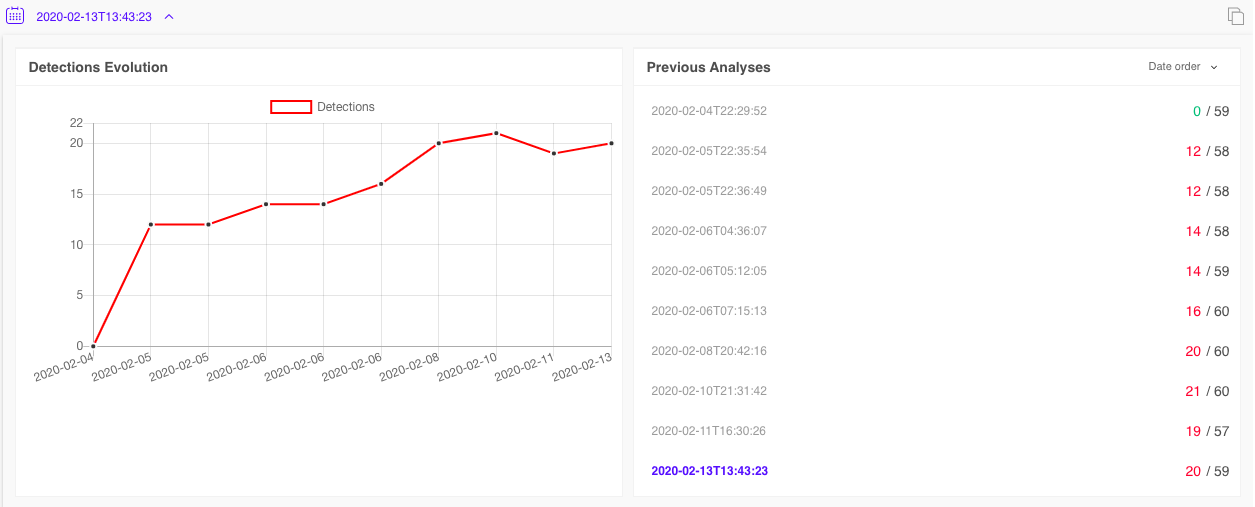The image size is (1255, 507).
Task: Open analysis from 2020-02-11T16:30:26
Action: click(708, 431)
